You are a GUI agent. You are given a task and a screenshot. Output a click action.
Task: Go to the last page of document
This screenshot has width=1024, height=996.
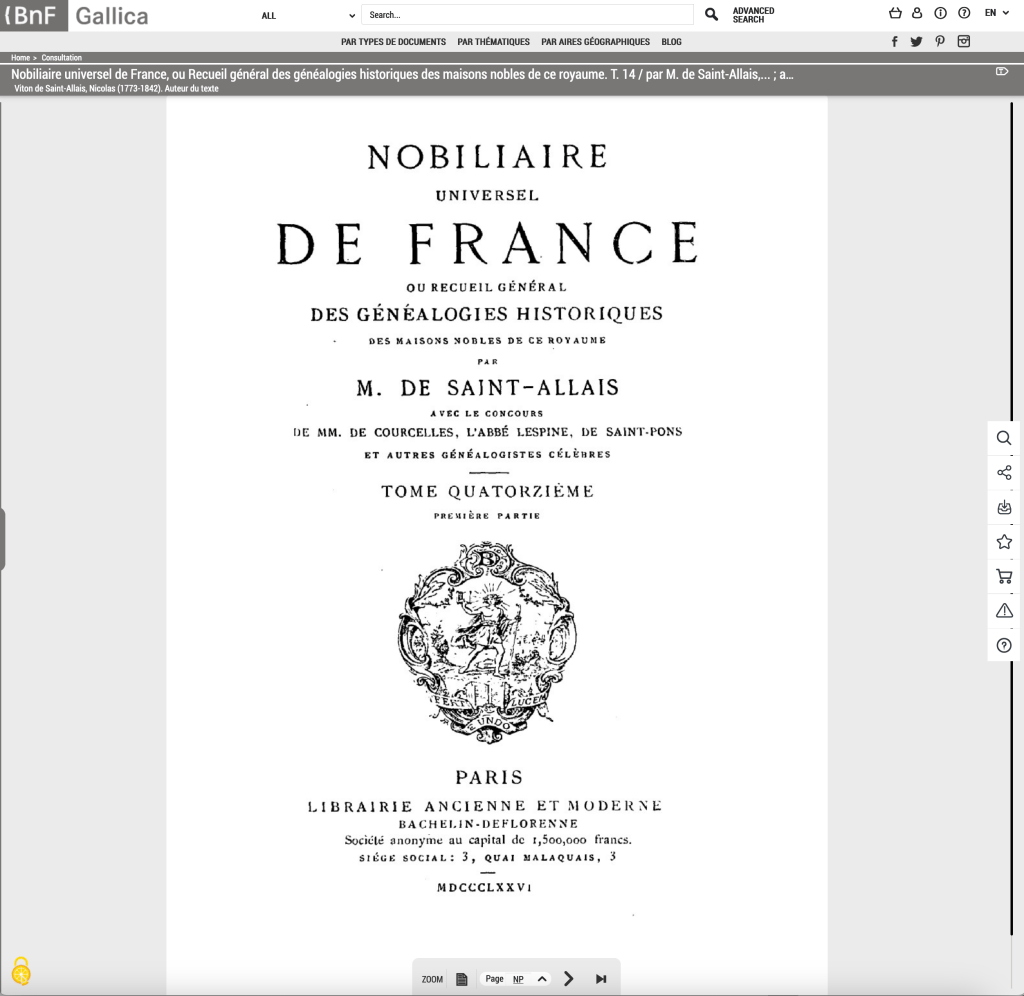[601, 979]
